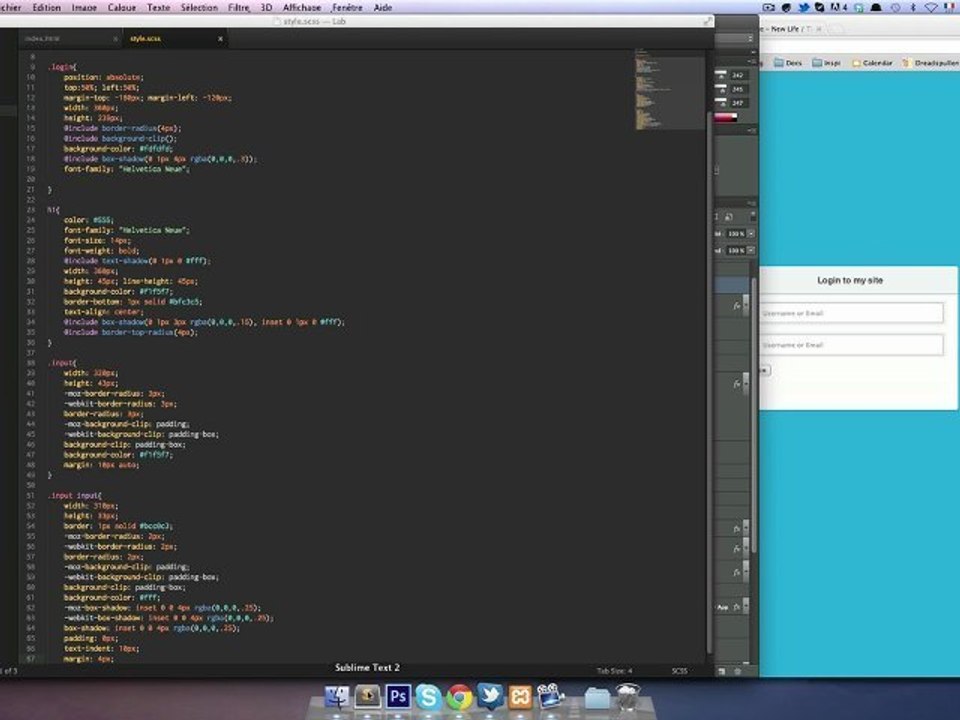This screenshot has height=720, width=960.
Task: Click the green value slider 245
Action: (721, 89)
